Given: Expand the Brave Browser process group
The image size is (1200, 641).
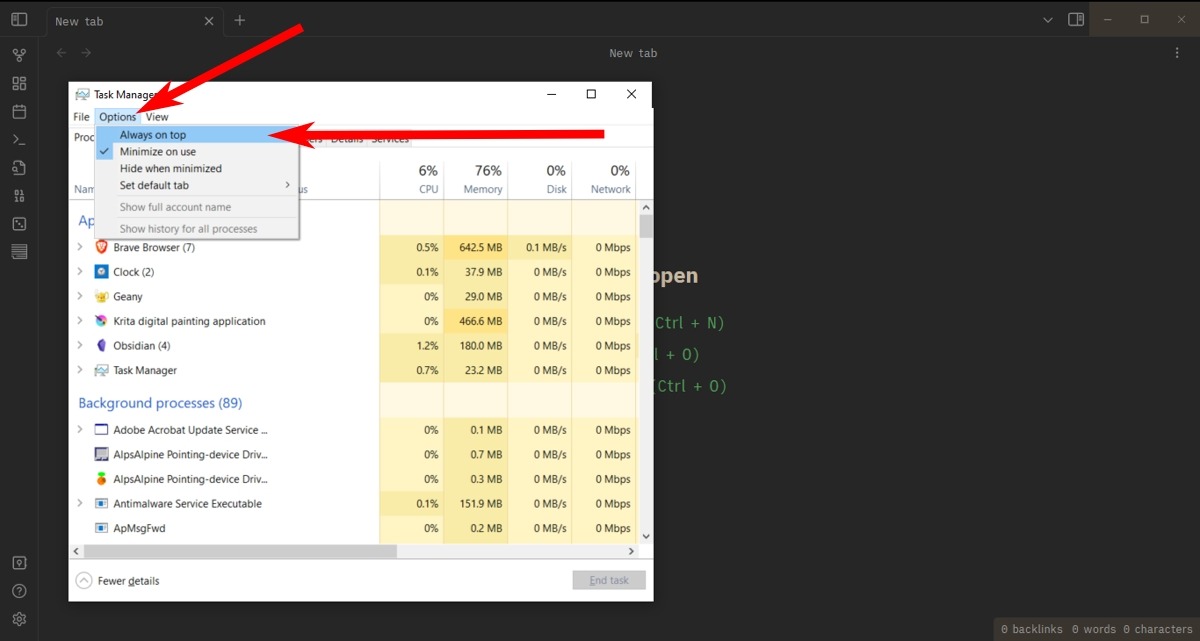Looking at the screenshot, I should [x=81, y=247].
